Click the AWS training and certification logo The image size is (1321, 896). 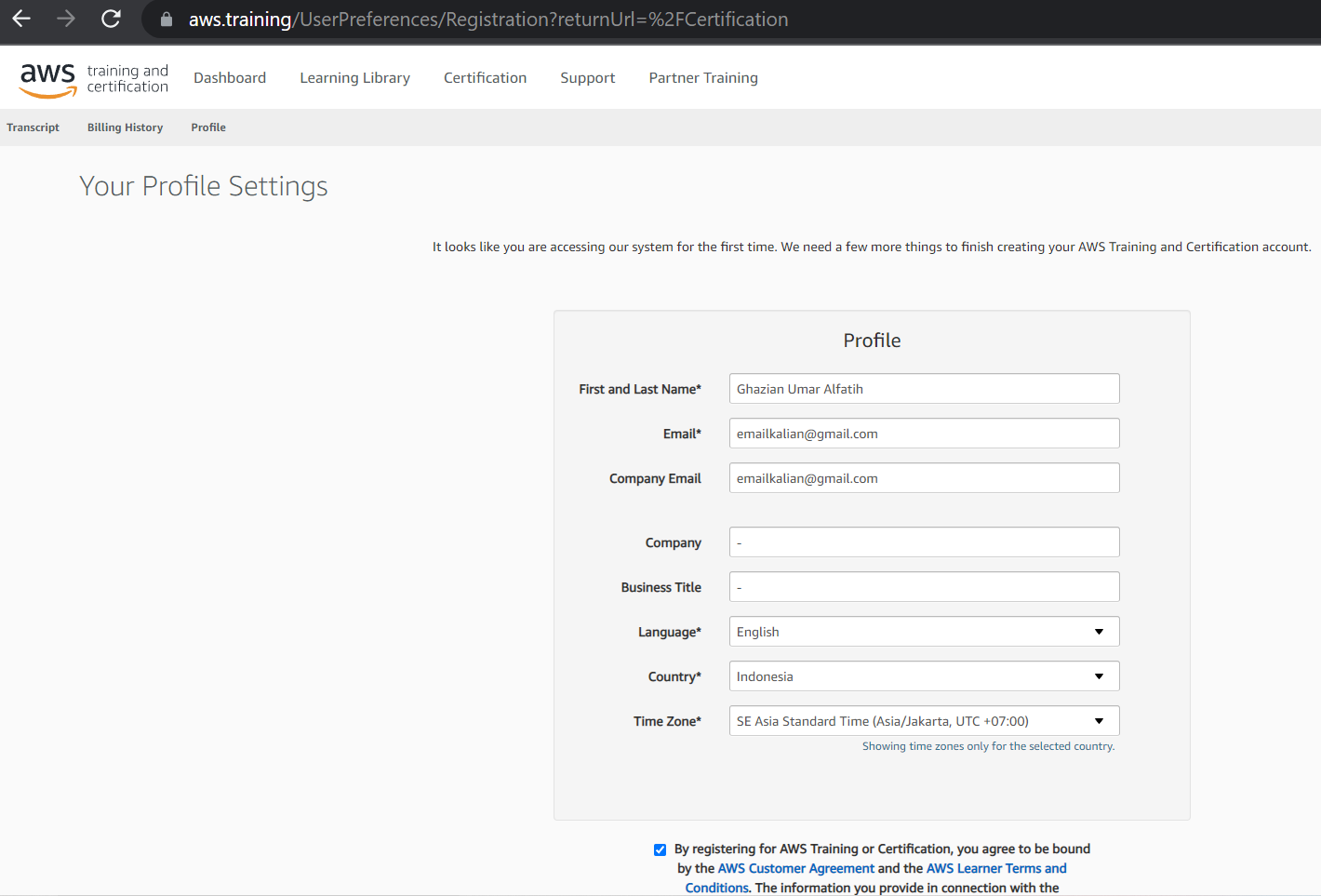click(94, 79)
